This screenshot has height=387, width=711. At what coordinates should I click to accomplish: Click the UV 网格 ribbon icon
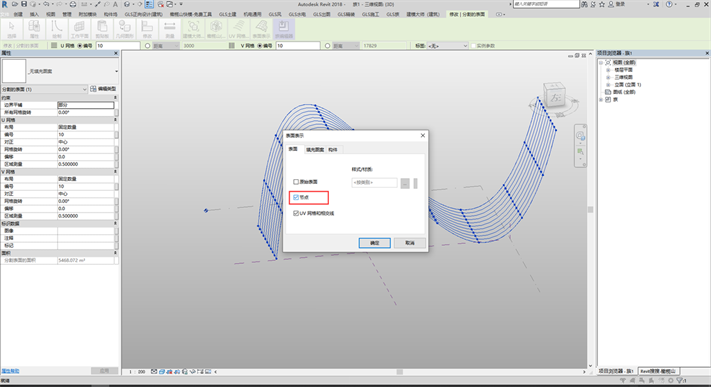tap(238, 29)
